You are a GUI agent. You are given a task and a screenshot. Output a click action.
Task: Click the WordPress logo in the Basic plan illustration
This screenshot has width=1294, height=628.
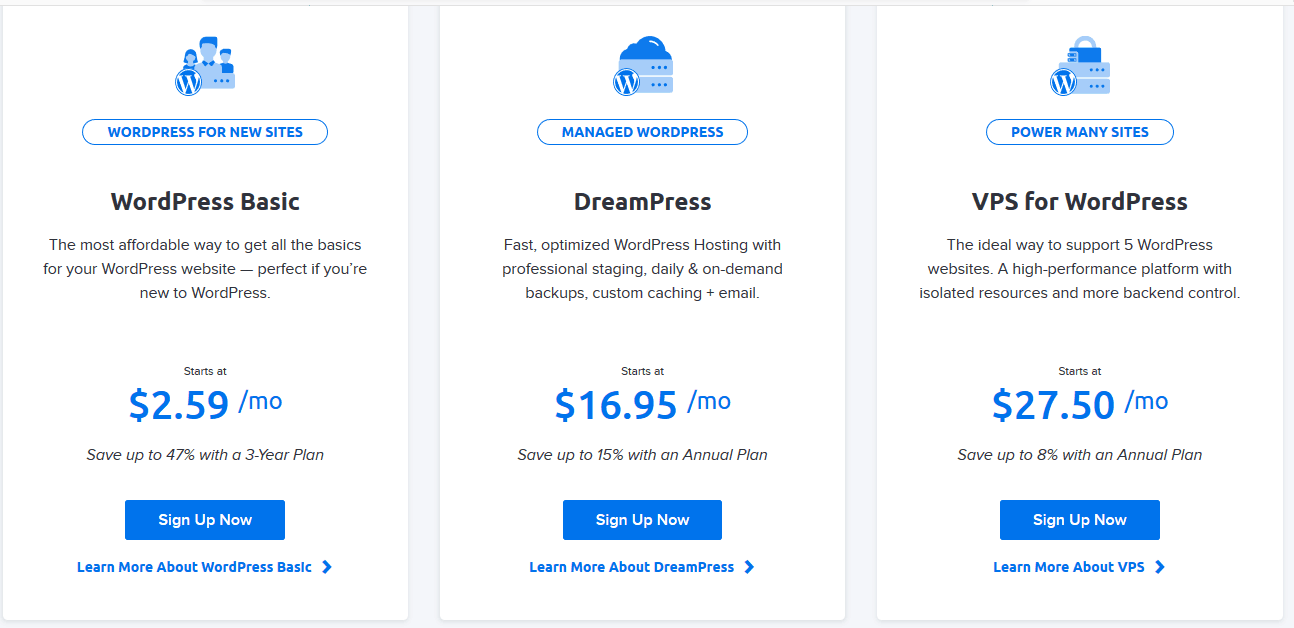pos(191,80)
